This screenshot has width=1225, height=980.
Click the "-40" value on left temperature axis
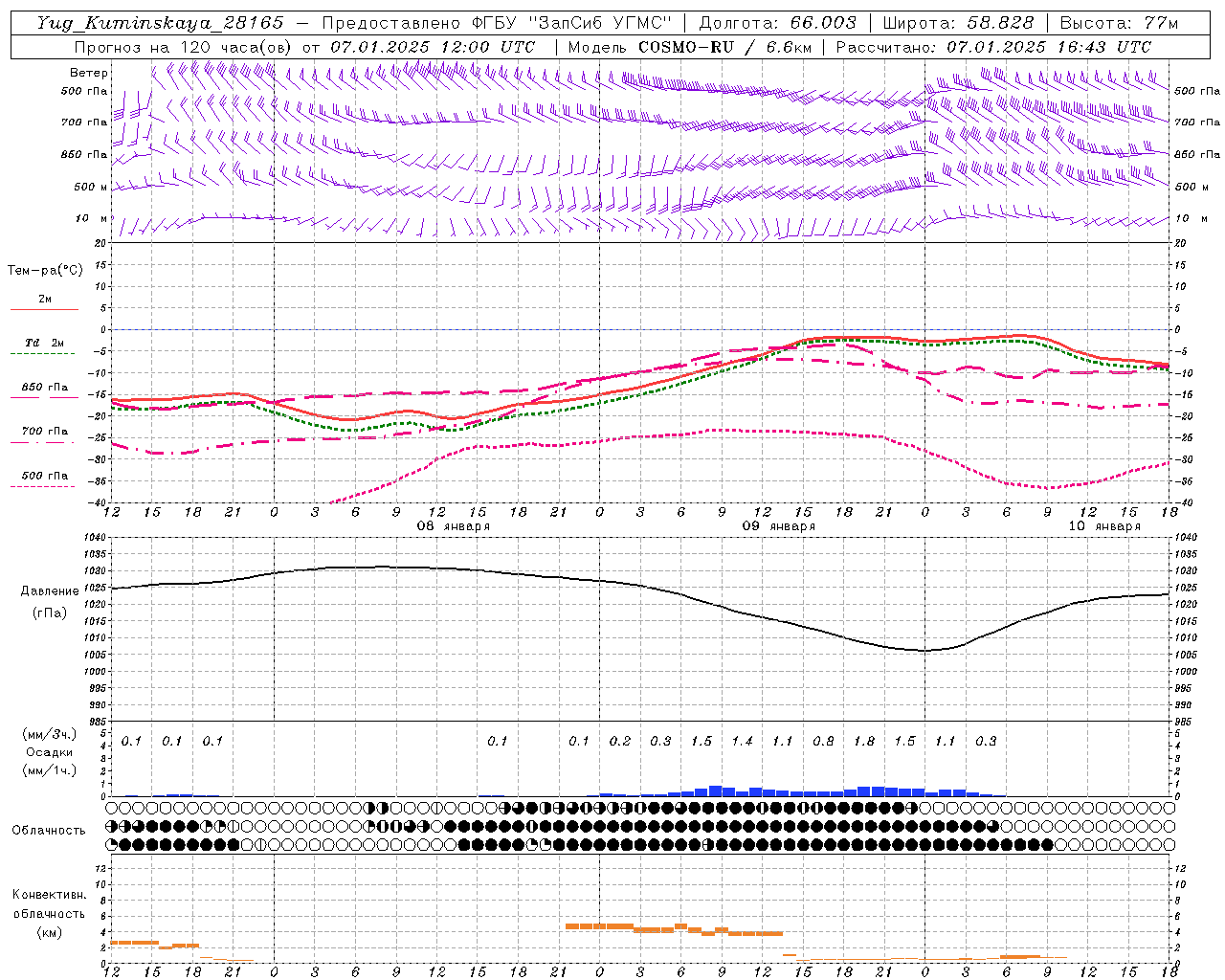(99, 504)
